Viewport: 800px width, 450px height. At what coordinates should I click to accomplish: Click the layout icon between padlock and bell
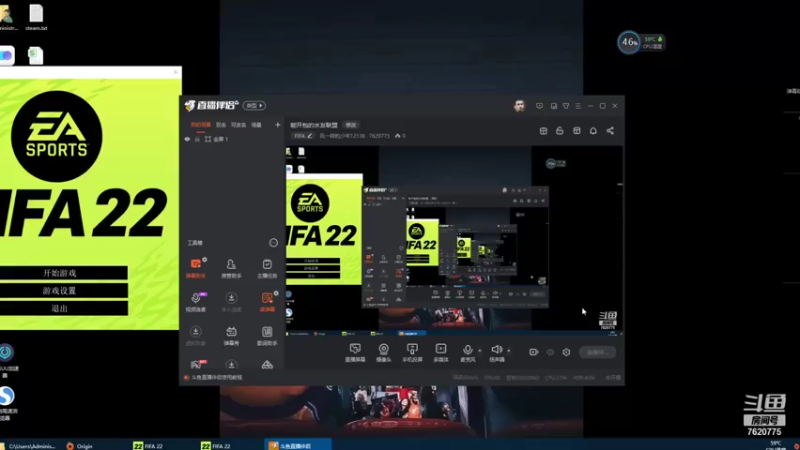pos(577,131)
